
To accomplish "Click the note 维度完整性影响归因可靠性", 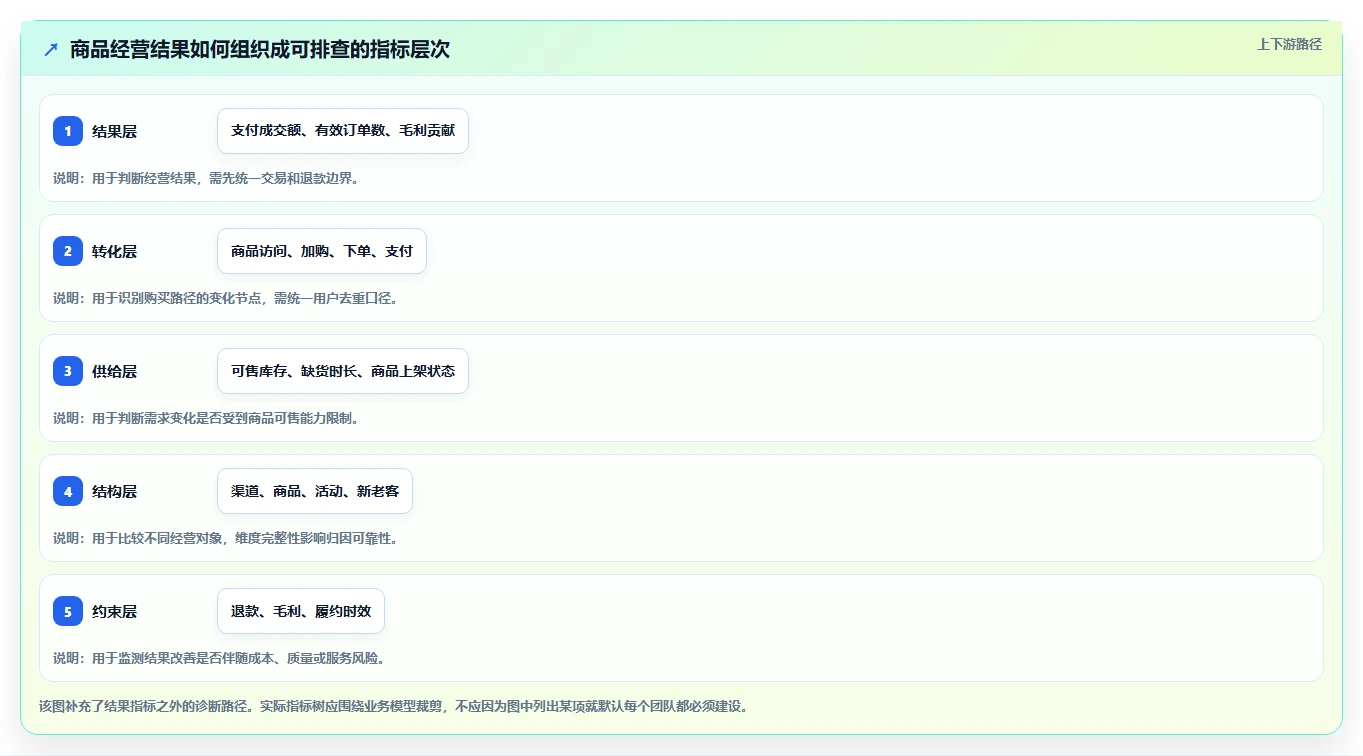I will 316,538.
